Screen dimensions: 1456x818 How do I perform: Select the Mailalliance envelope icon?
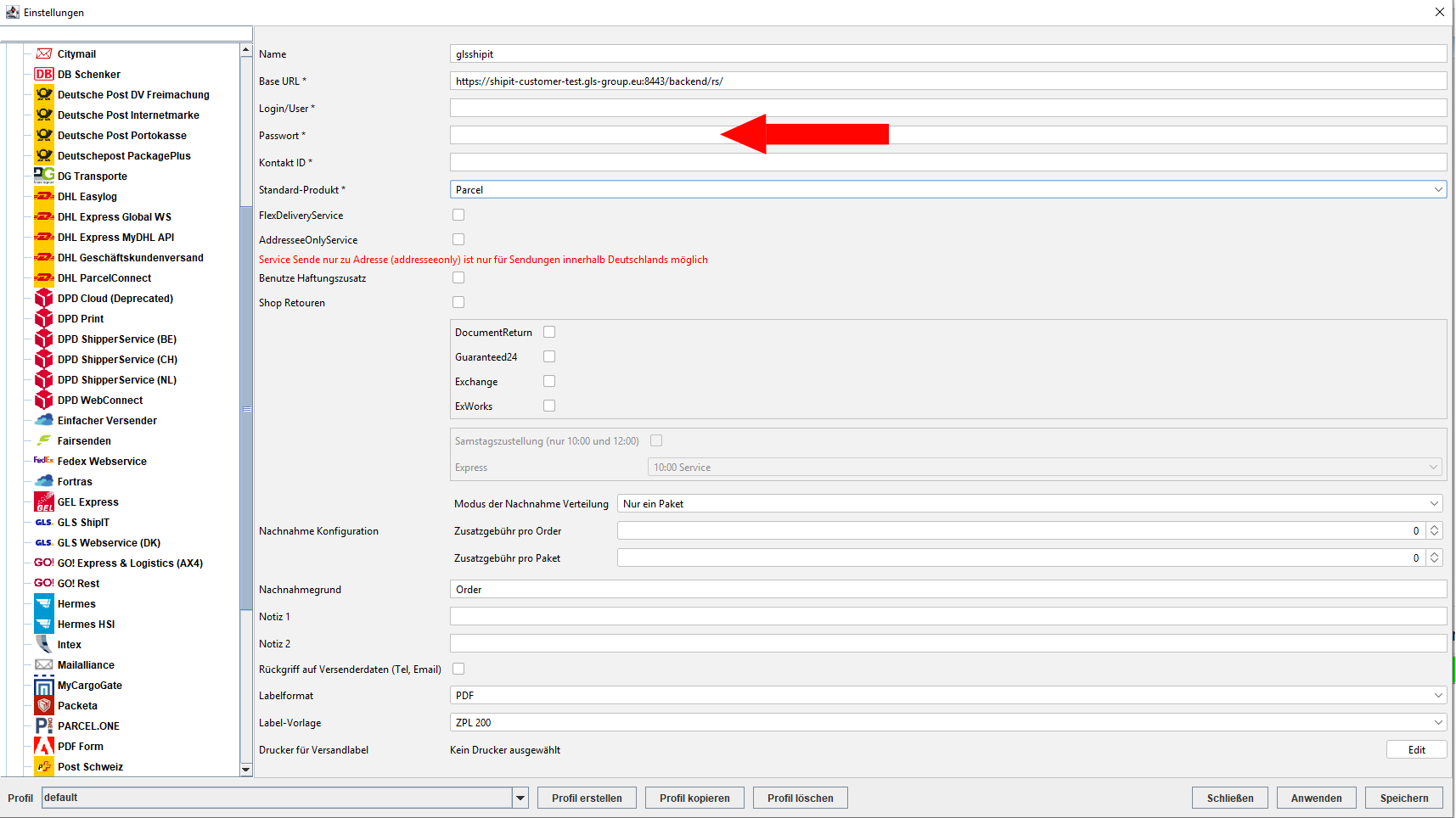tap(44, 664)
